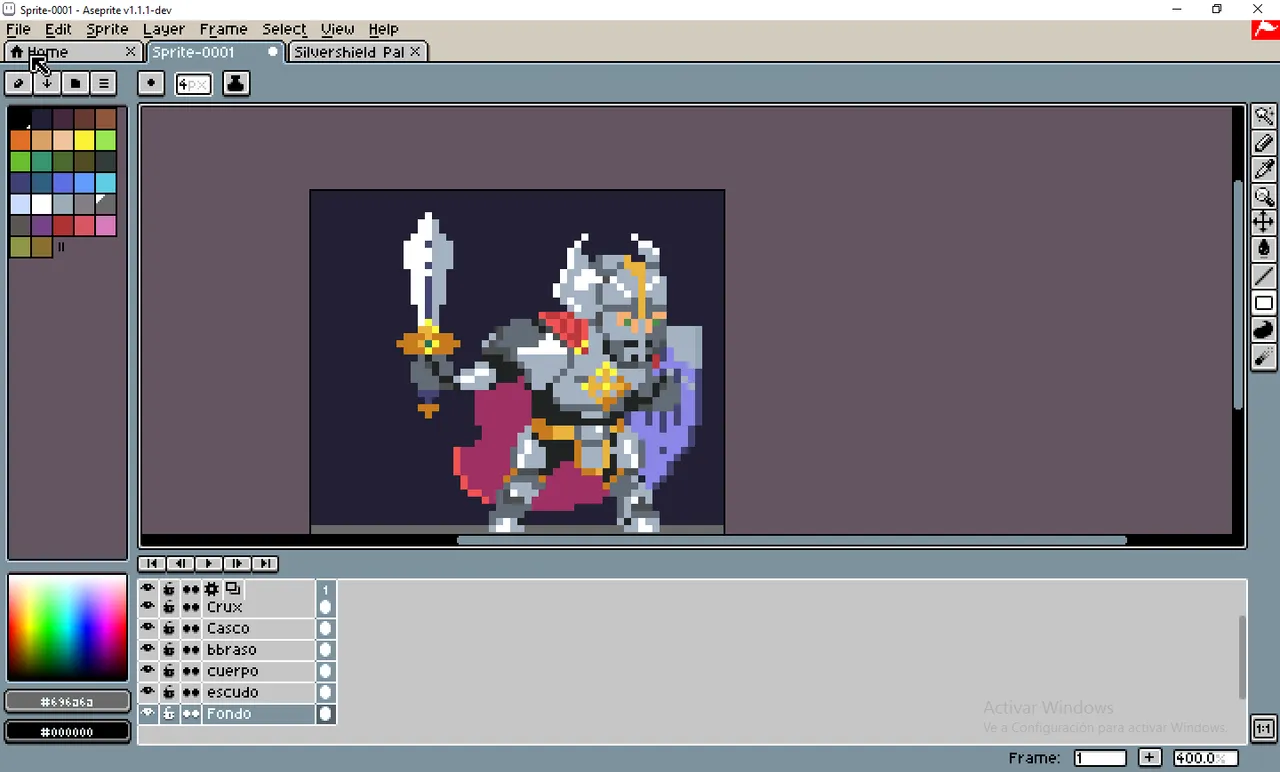Open the palette Options hamburger menu
This screenshot has width=1280, height=772.
[103, 83]
